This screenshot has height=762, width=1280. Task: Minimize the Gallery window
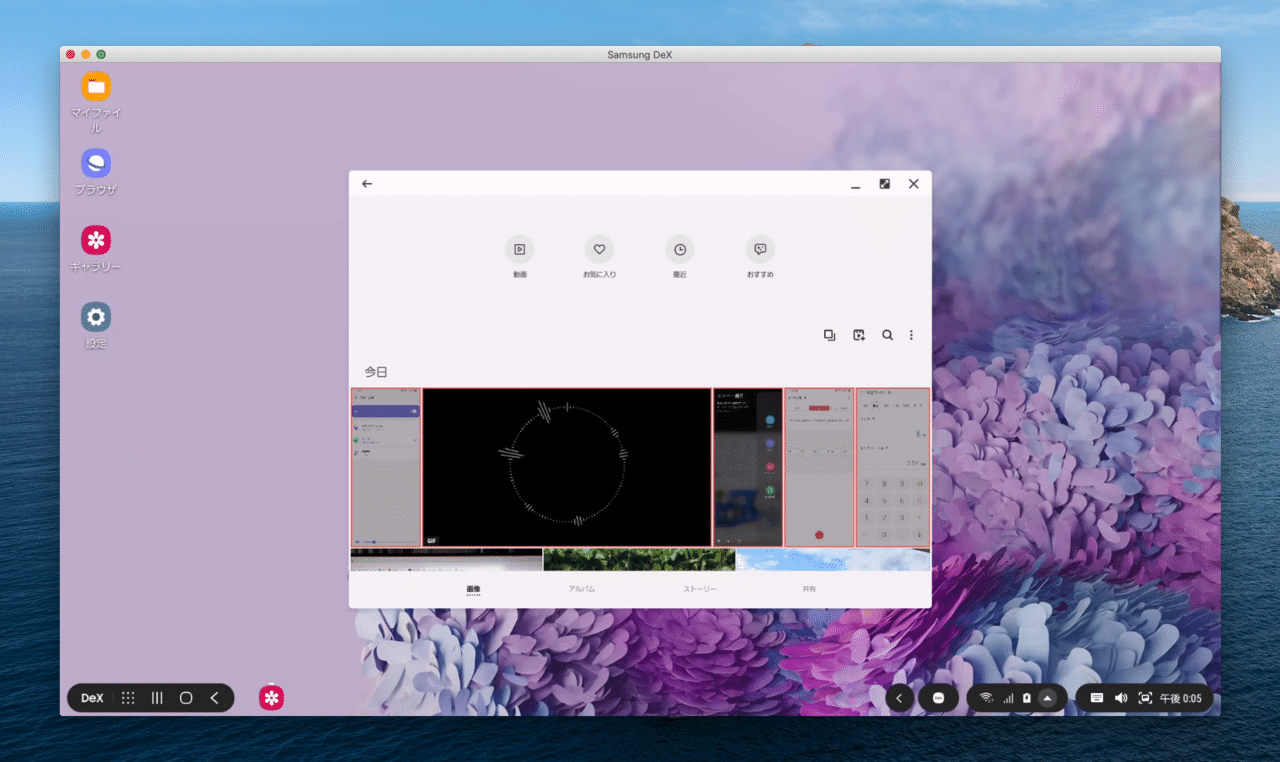point(856,185)
